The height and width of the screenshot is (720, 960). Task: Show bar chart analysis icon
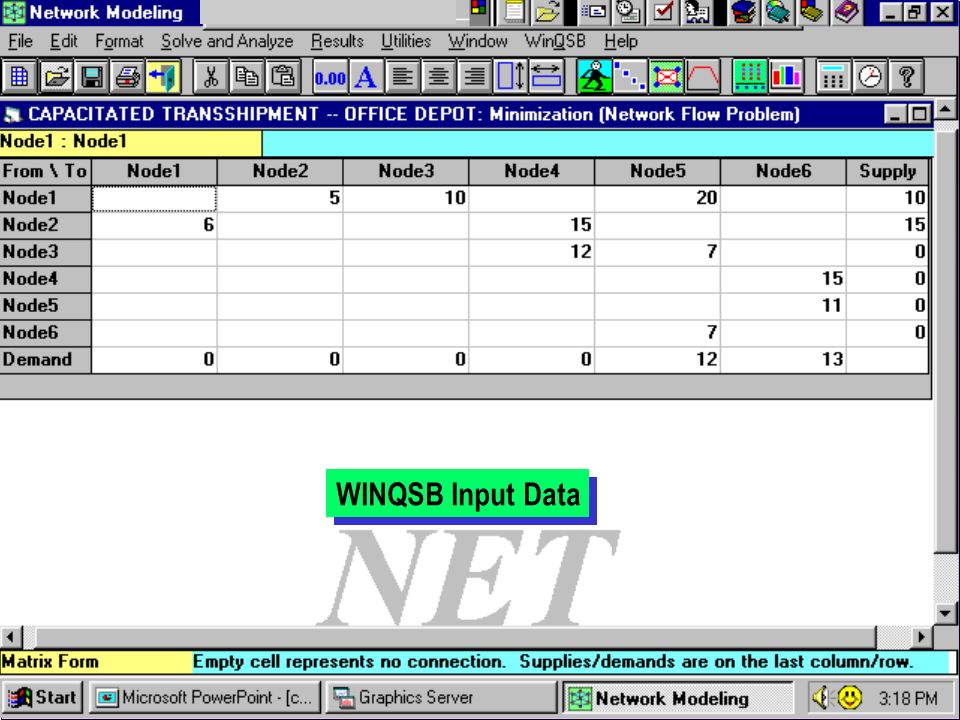click(x=786, y=77)
